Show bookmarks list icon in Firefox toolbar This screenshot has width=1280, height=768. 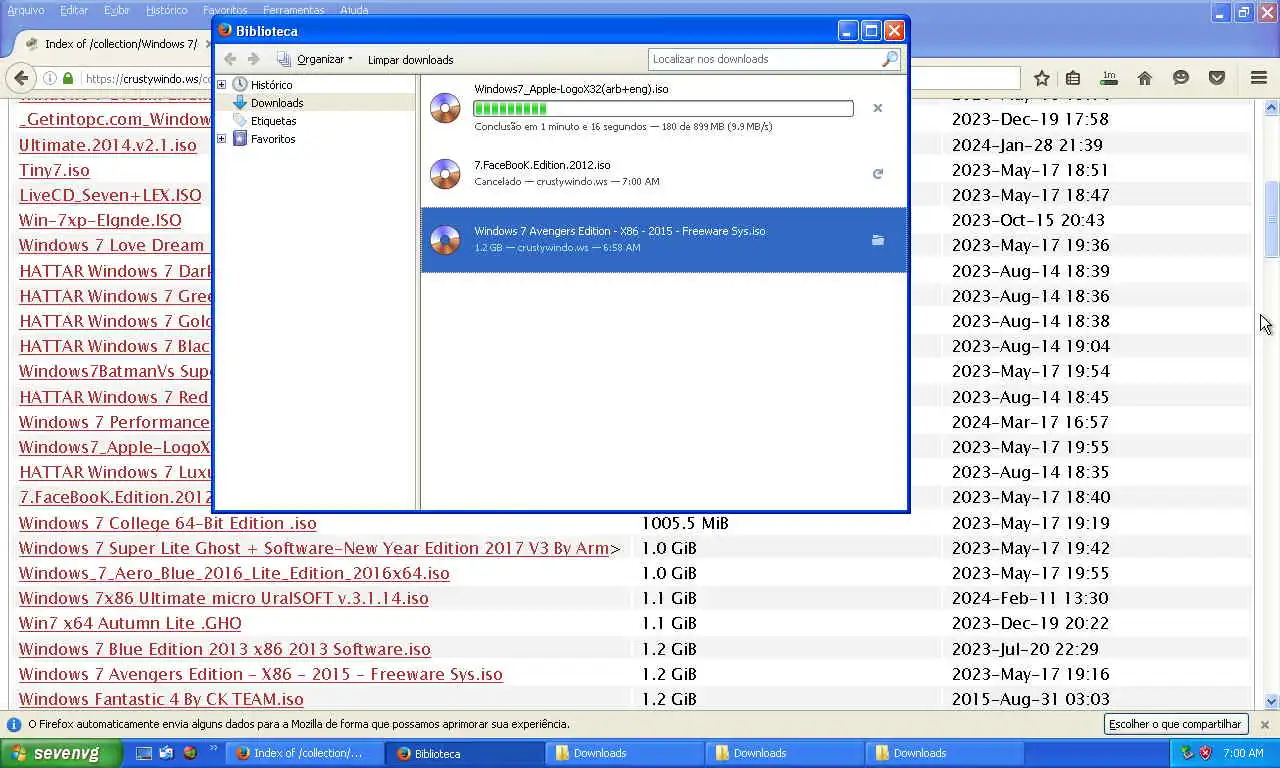pos(1073,78)
